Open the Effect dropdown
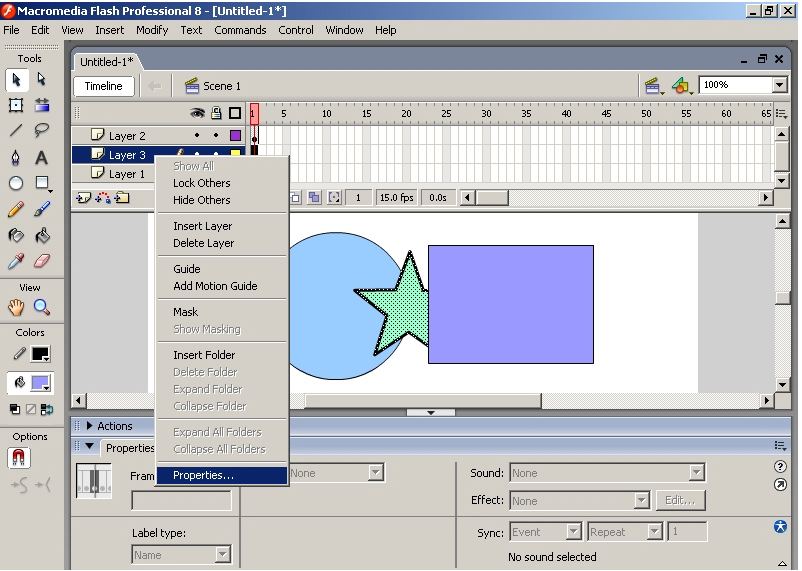 641,500
